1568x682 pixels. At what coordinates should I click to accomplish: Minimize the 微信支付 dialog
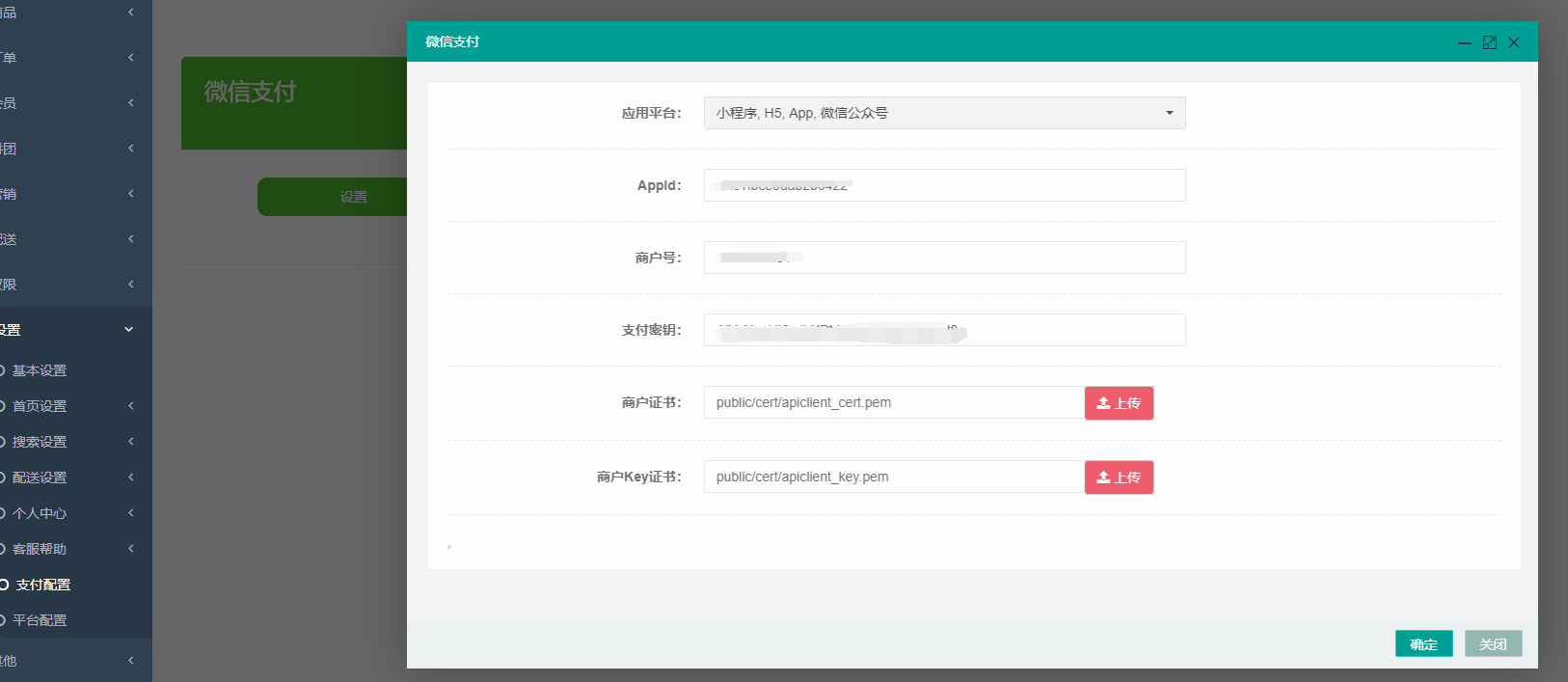[x=1464, y=42]
